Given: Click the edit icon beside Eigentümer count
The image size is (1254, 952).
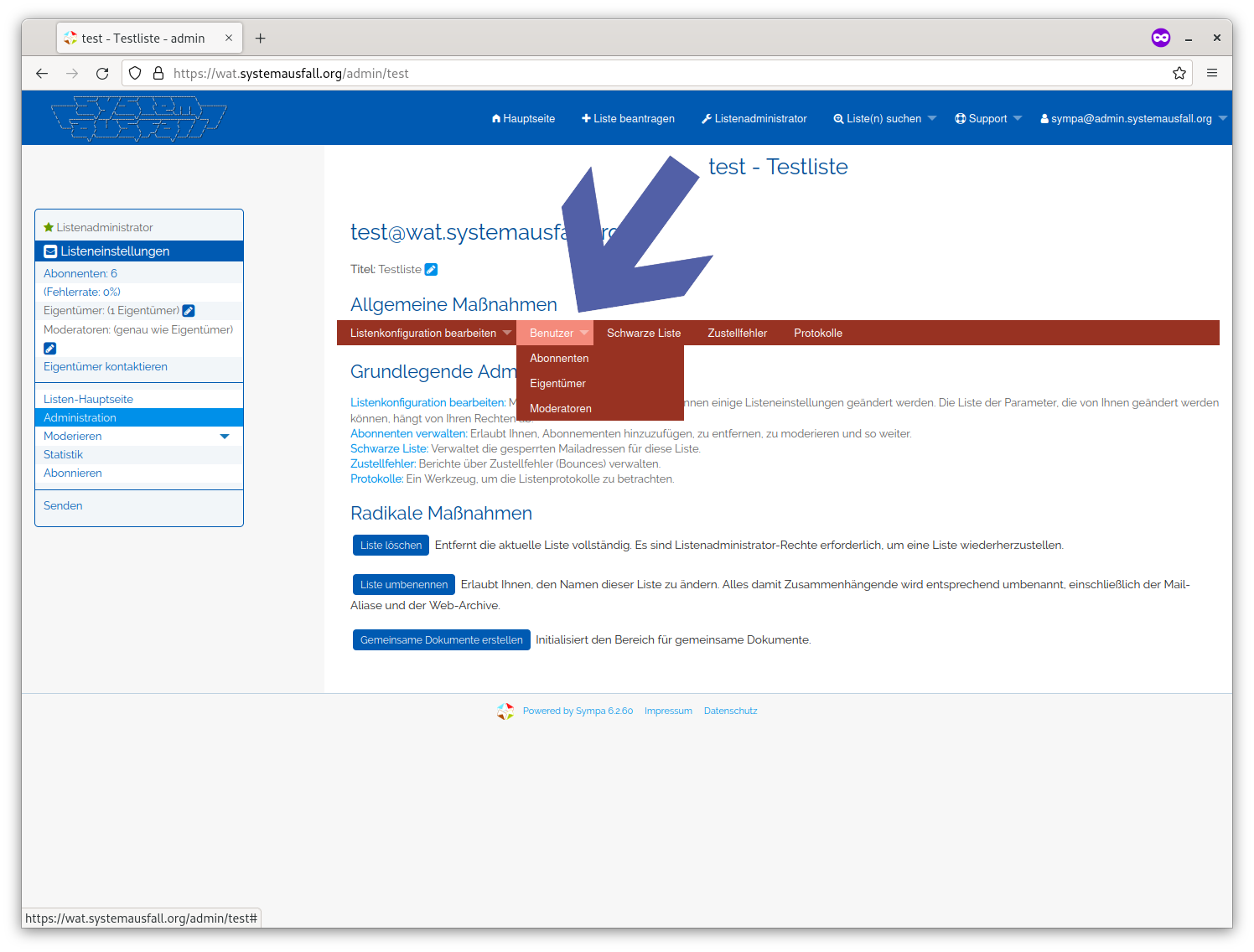Looking at the screenshot, I should click(189, 311).
